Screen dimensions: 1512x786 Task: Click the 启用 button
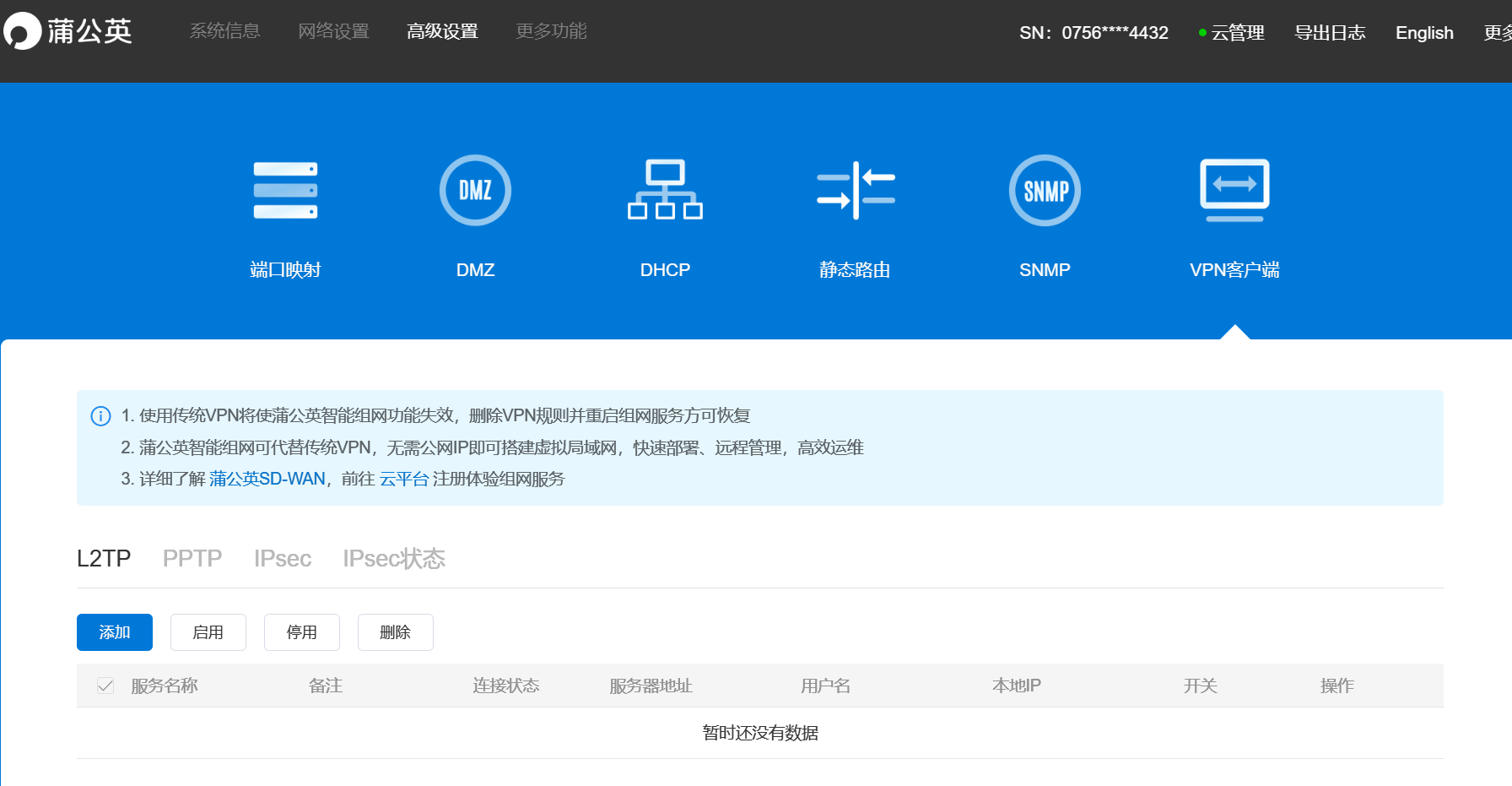[208, 632]
